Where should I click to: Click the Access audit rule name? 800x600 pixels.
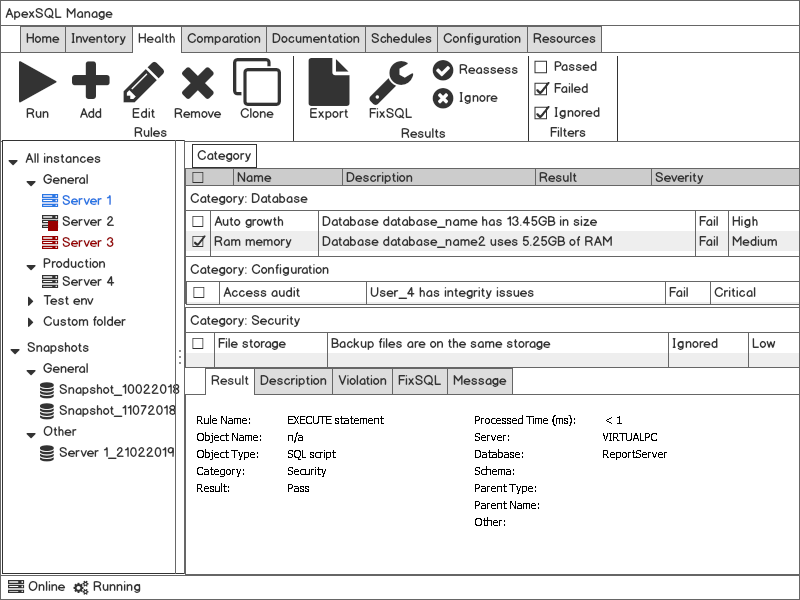click(x=262, y=292)
